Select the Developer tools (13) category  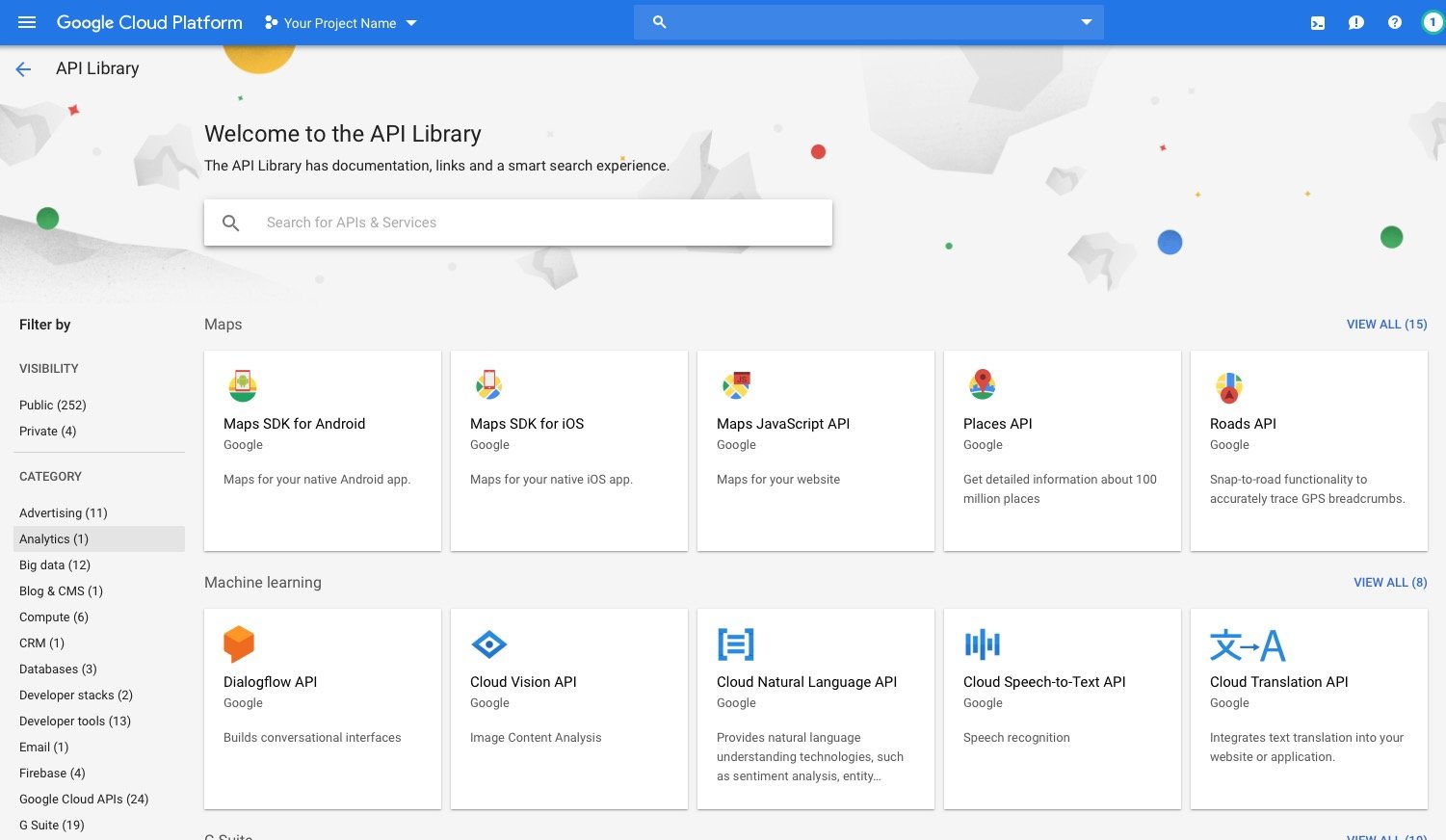[x=75, y=722]
